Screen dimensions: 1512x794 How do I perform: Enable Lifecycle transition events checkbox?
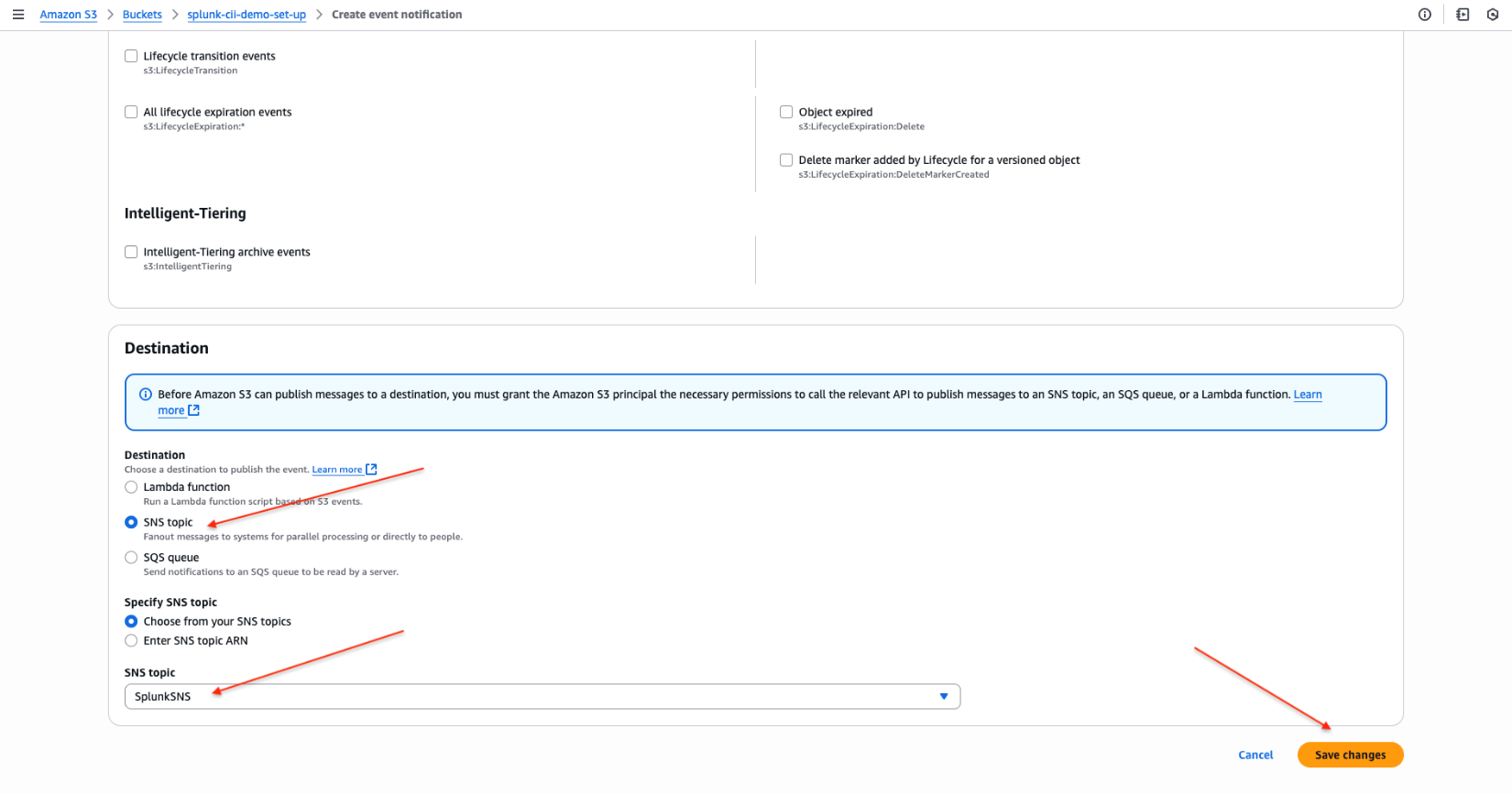pyautogui.click(x=131, y=57)
